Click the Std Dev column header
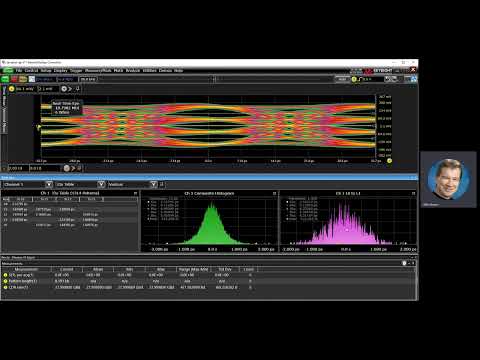This screenshot has width=480, height=360. [x=225, y=269]
